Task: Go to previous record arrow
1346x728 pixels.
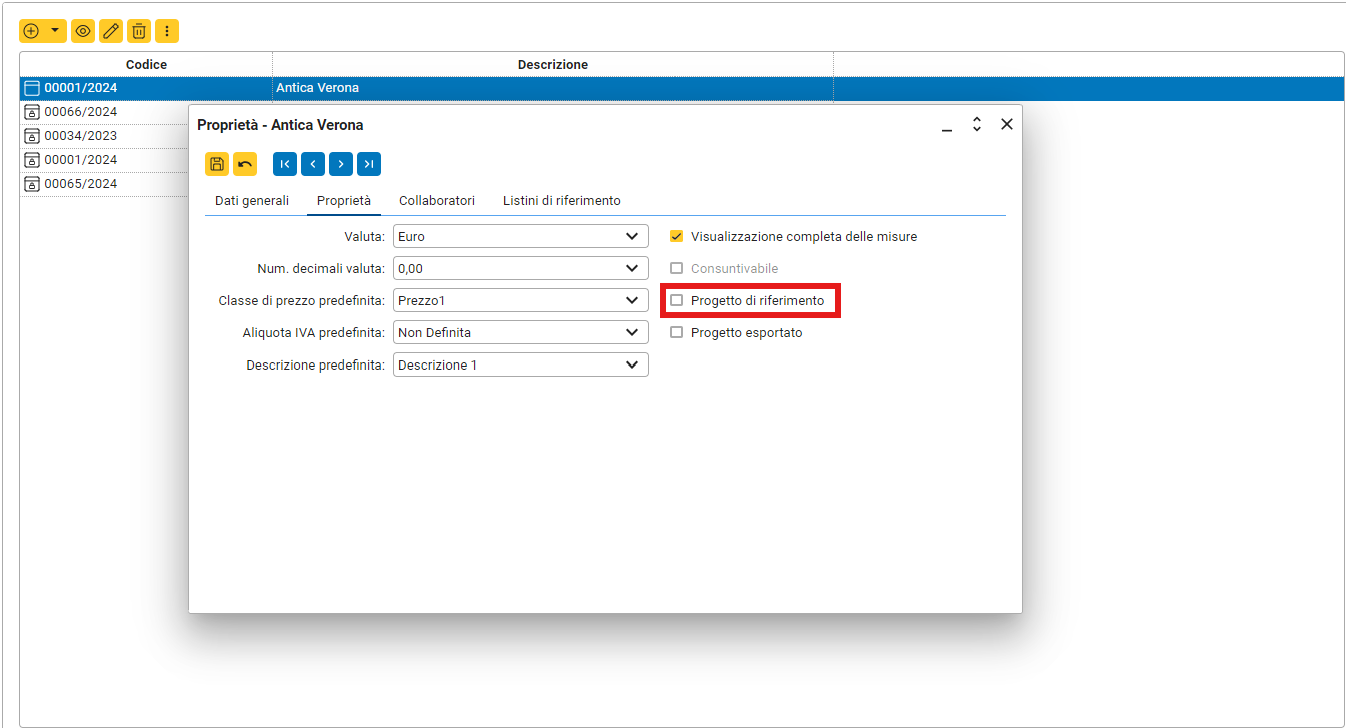Action: point(313,164)
